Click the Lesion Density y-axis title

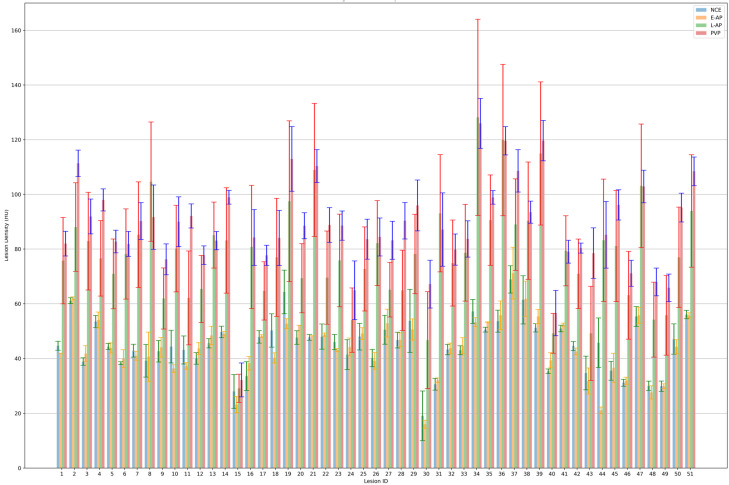point(7,235)
